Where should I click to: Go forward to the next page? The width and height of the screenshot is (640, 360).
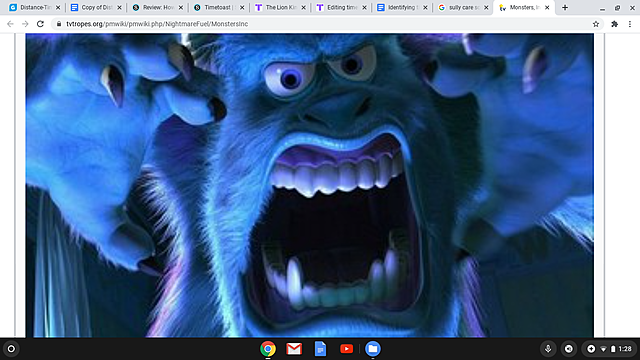(x=25, y=24)
